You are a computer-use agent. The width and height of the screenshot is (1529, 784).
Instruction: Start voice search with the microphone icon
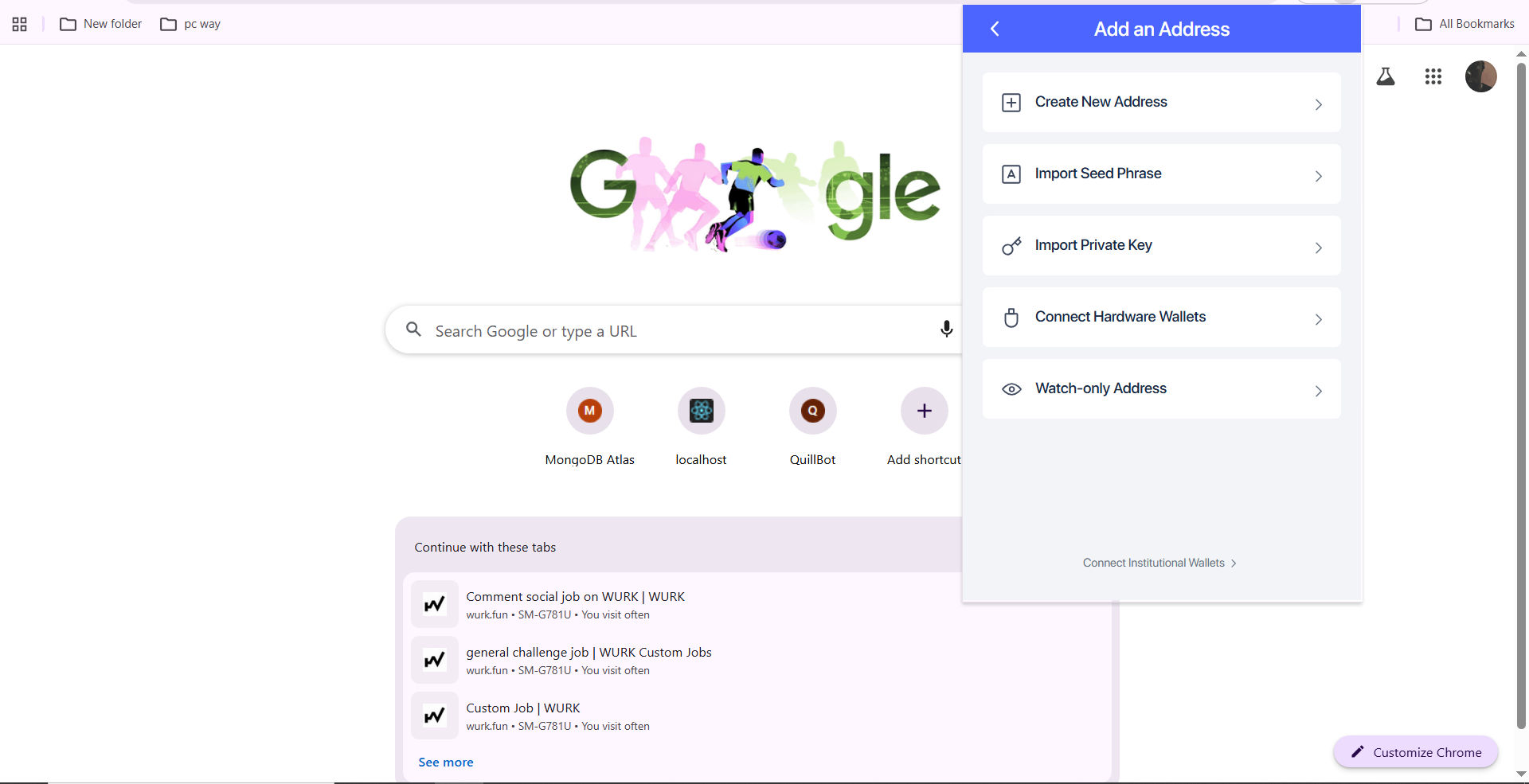pyautogui.click(x=946, y=329)
